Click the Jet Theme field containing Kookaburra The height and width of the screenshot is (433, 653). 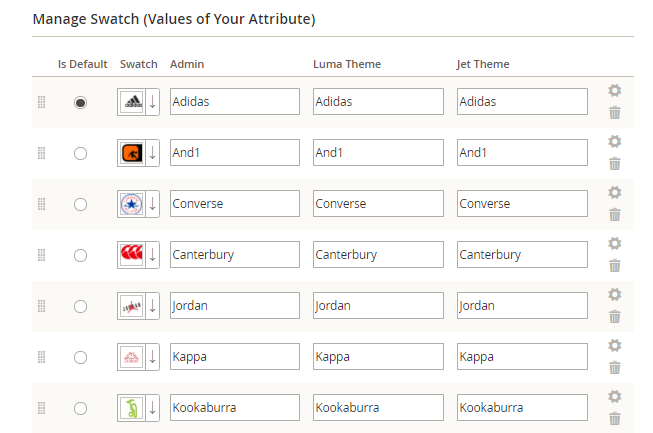(522, 408)
